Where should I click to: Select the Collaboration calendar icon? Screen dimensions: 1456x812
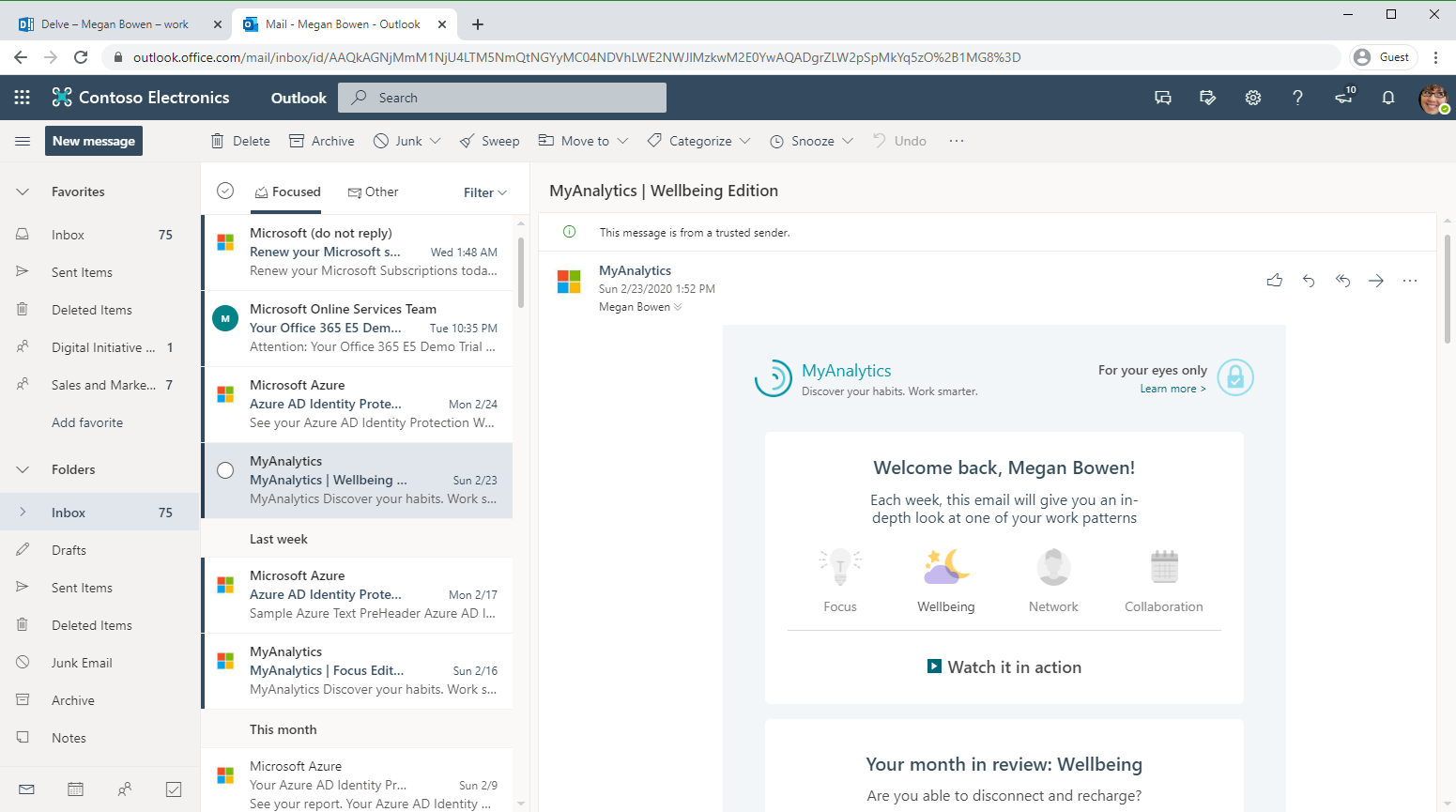[1164, 567]
